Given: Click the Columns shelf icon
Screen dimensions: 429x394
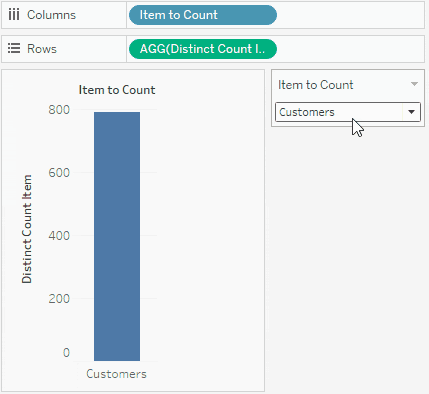Looking at the screenshot, I should click(14, 15).
